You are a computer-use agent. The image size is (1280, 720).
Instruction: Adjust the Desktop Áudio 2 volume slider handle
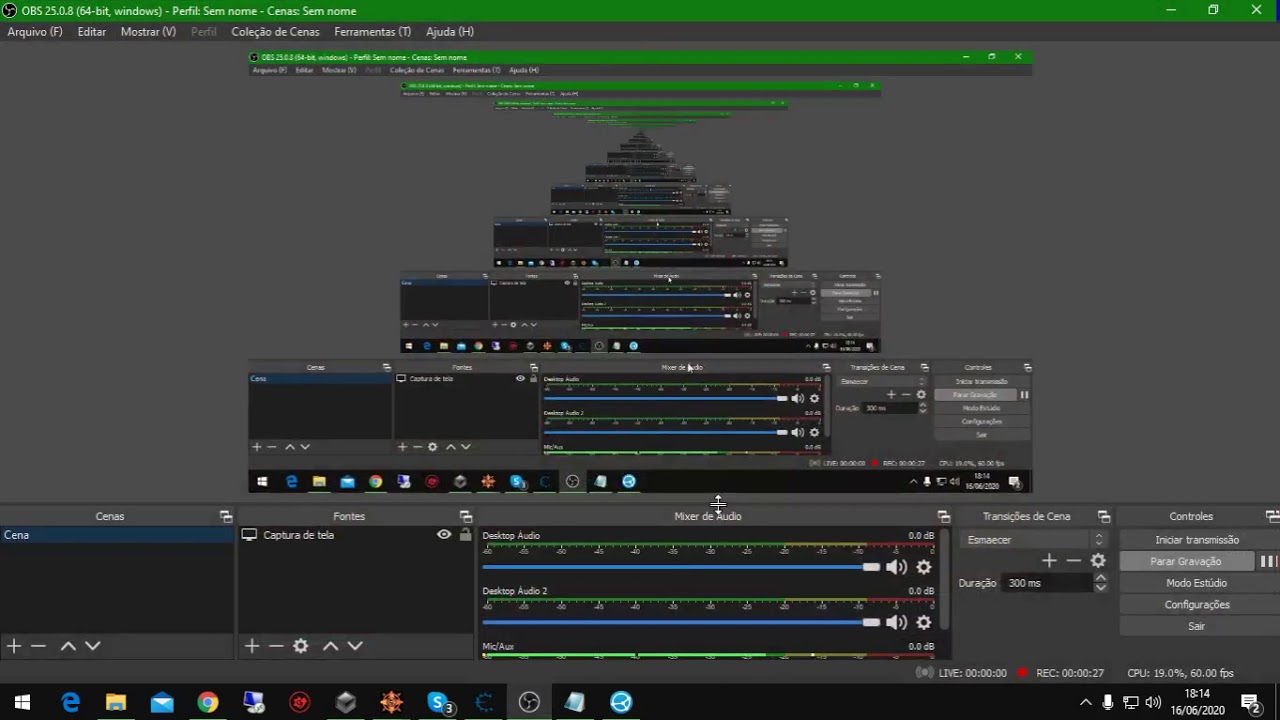pos(871,622)
